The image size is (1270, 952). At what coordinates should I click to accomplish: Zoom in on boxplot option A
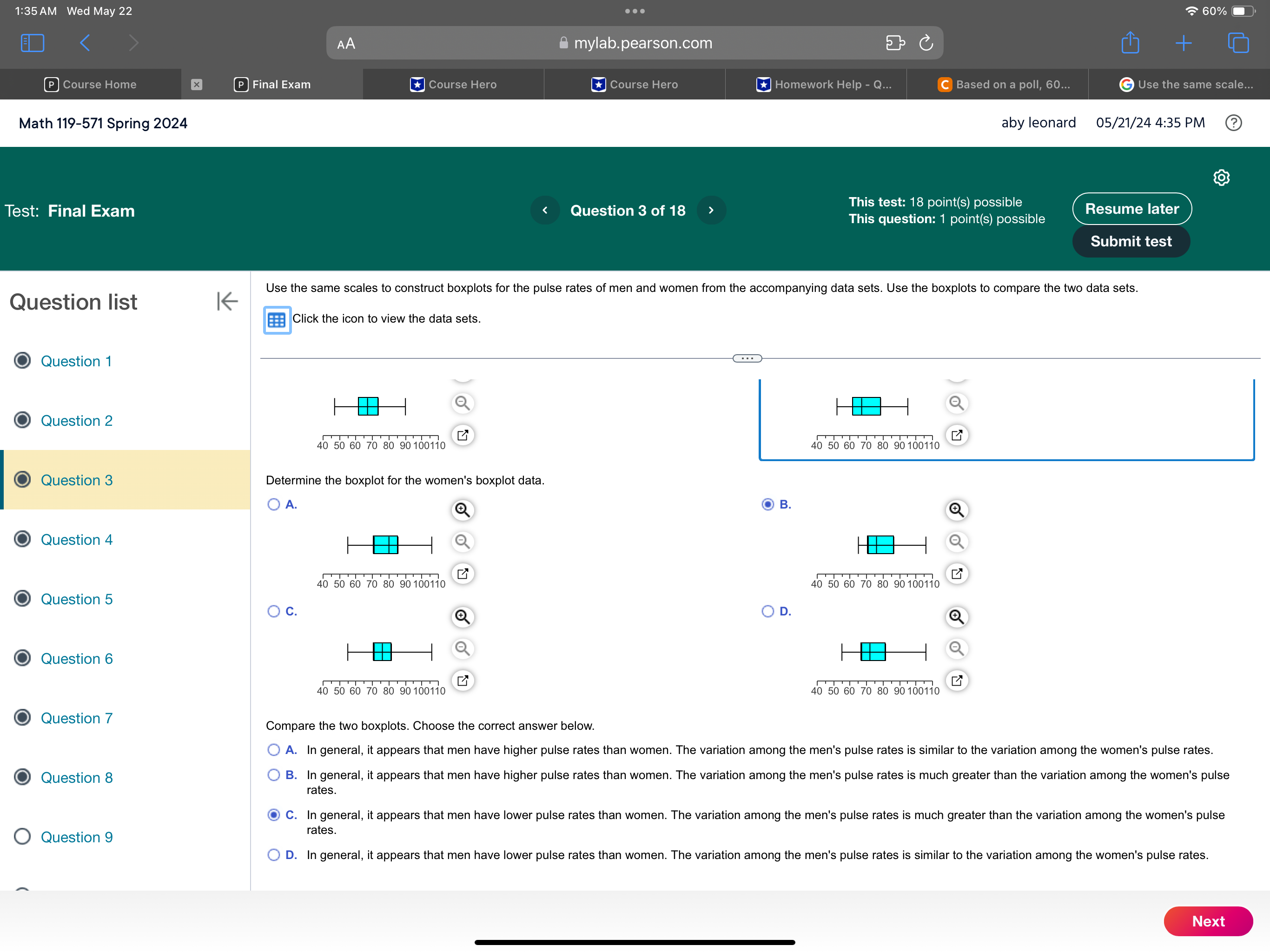click(462, 510)
